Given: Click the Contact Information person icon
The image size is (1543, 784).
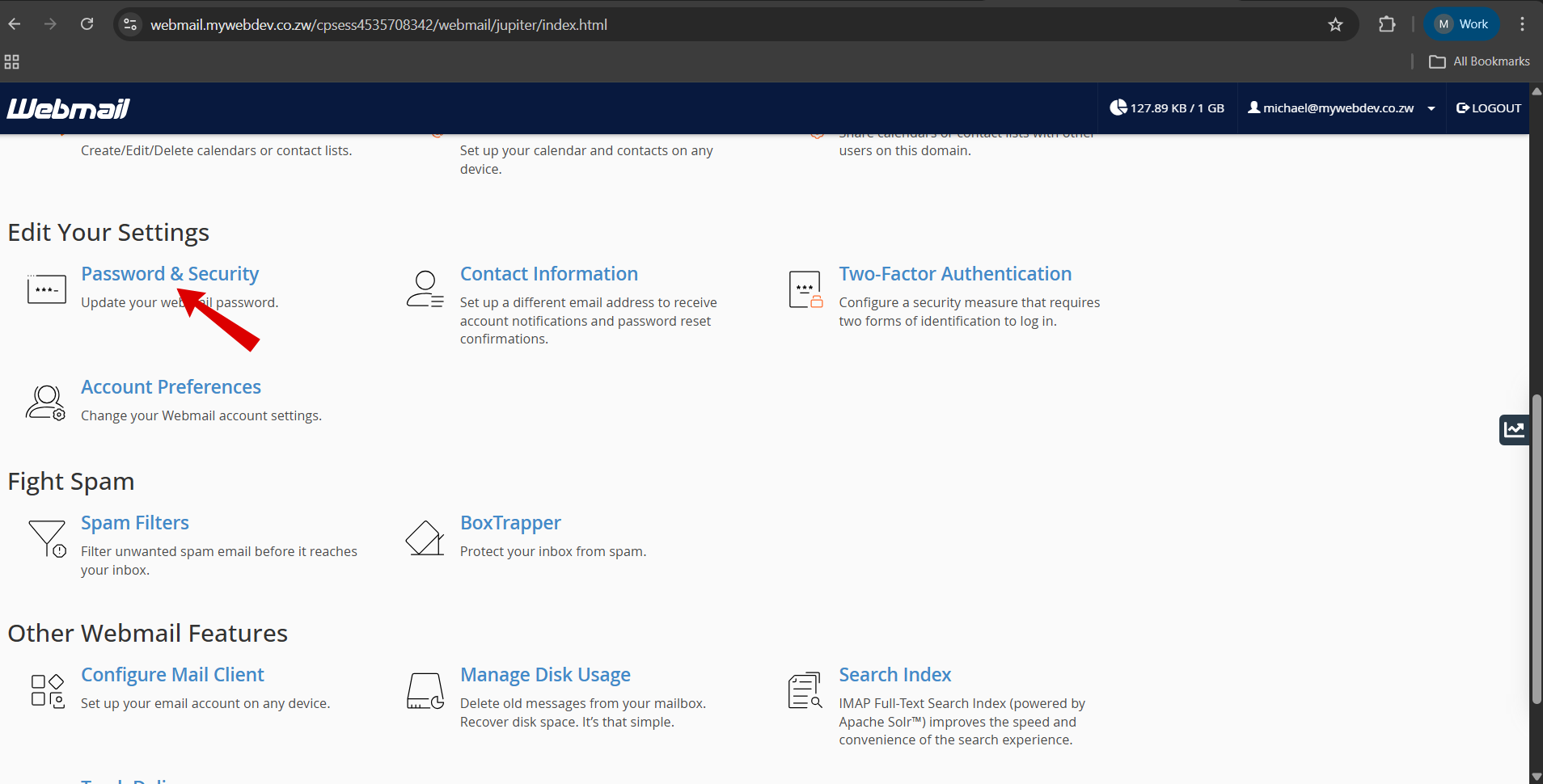Looking at the screenshot, I should point(425,289).
